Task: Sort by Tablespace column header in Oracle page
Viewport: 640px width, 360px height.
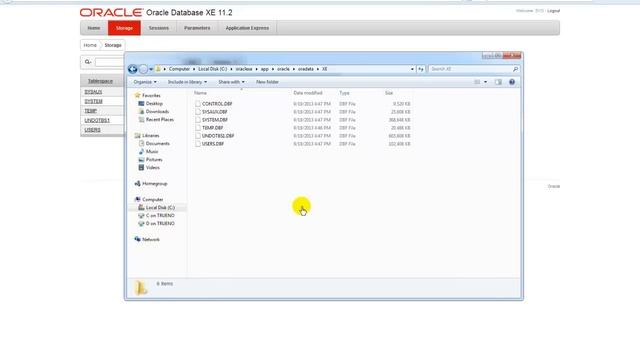Action: point(100,81)
